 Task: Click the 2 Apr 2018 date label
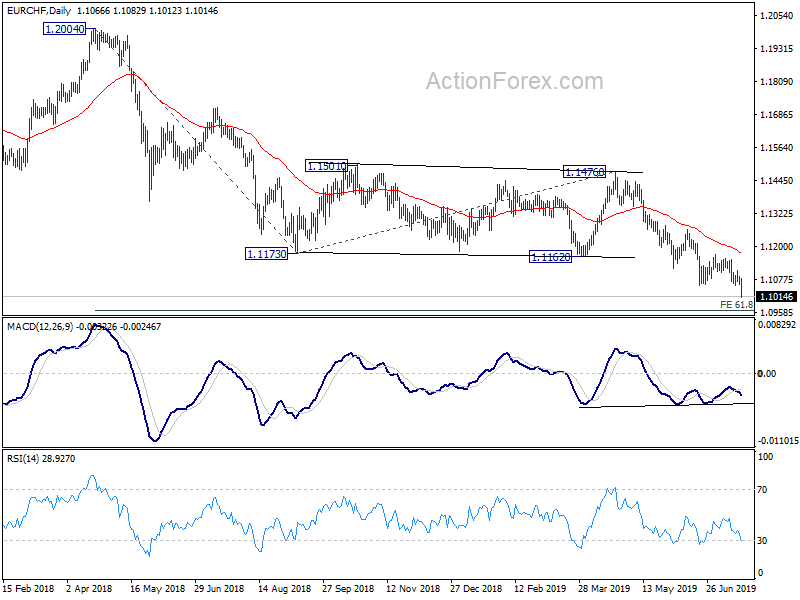89,589
